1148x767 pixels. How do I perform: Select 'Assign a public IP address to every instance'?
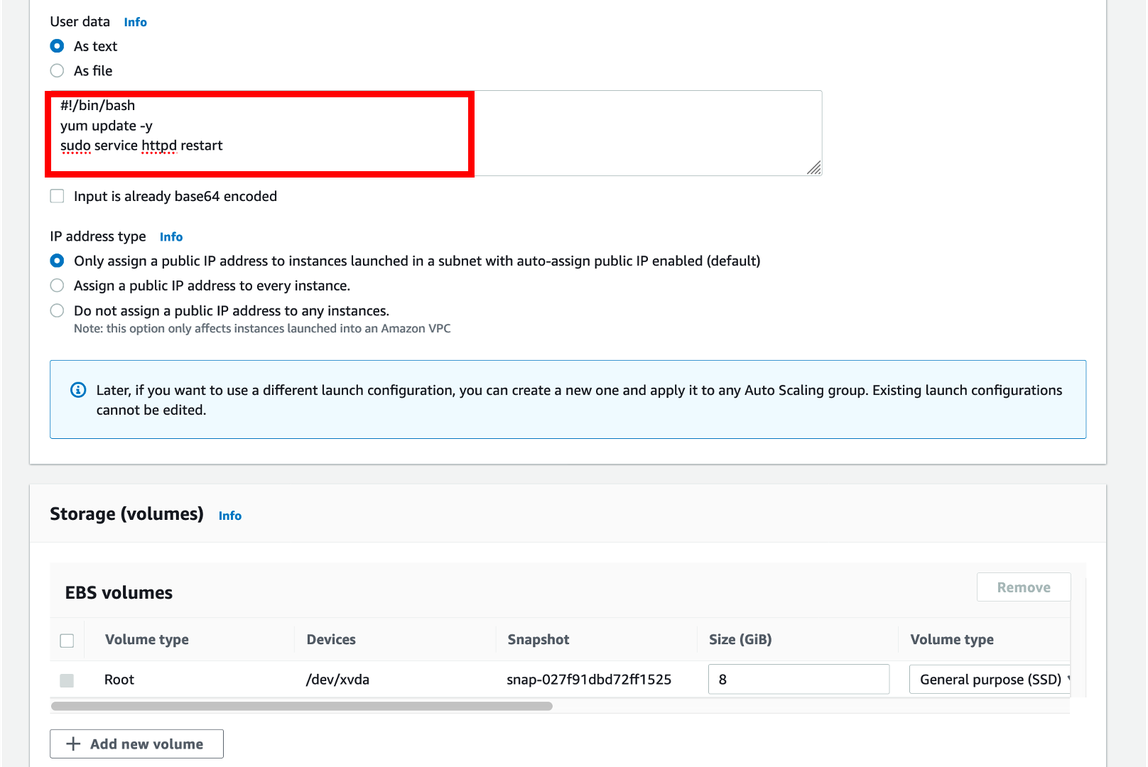pos(57,286)
